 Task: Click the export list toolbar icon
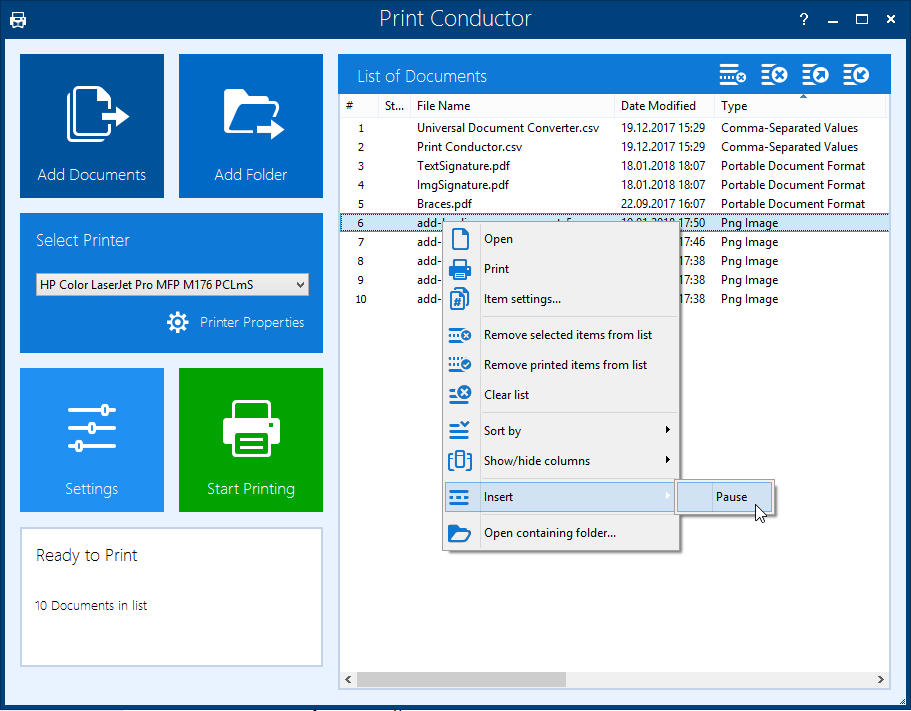[x=815, y=75]
